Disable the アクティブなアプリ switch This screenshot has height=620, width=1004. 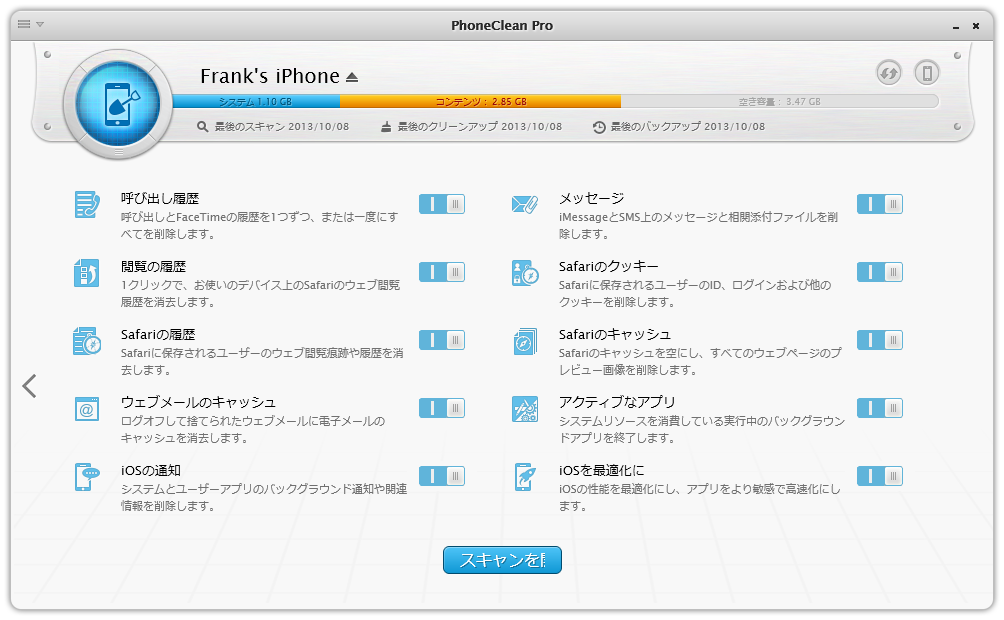(880, 408)
